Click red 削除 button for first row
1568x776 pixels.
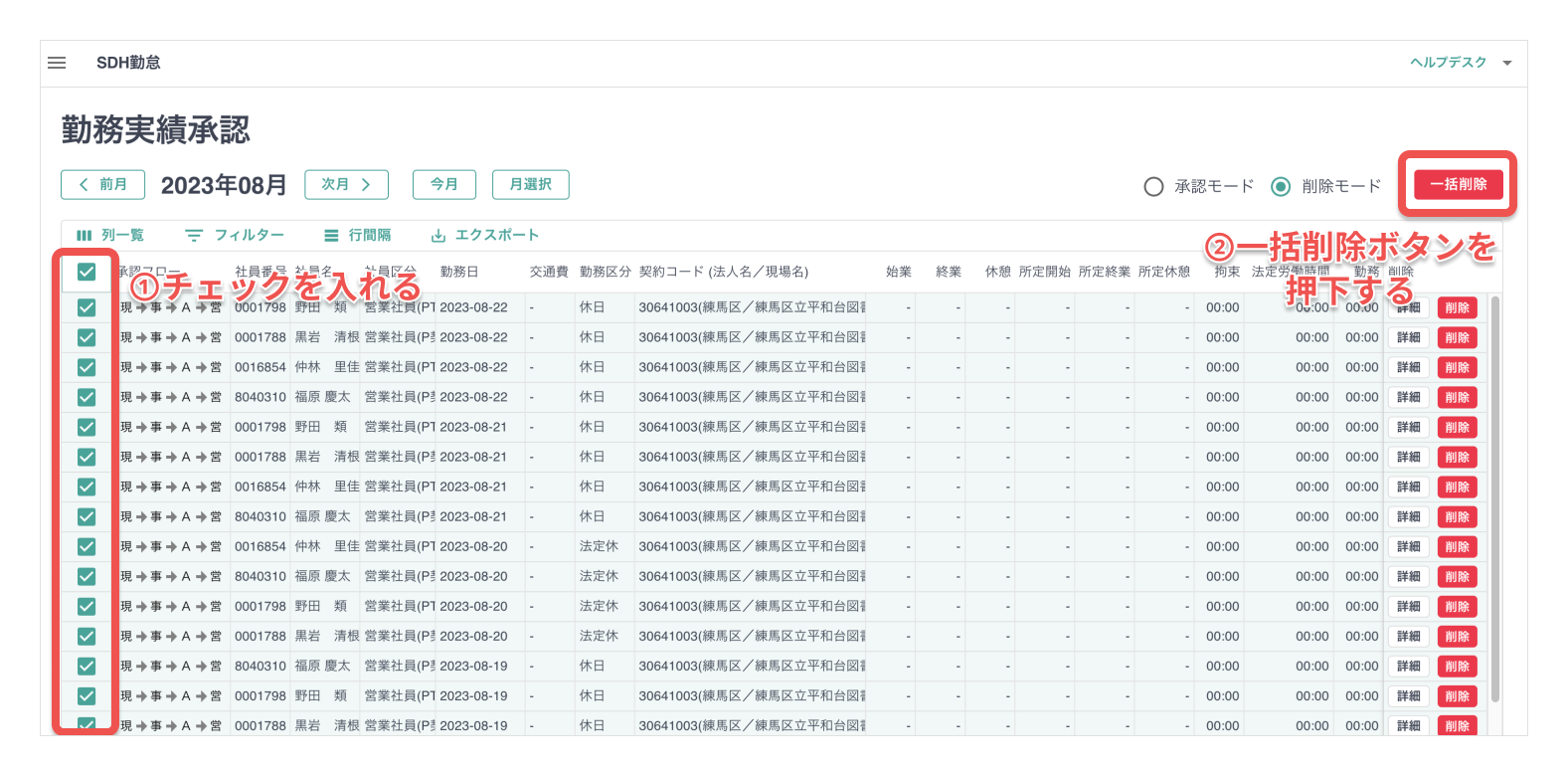click(1457, 308)
